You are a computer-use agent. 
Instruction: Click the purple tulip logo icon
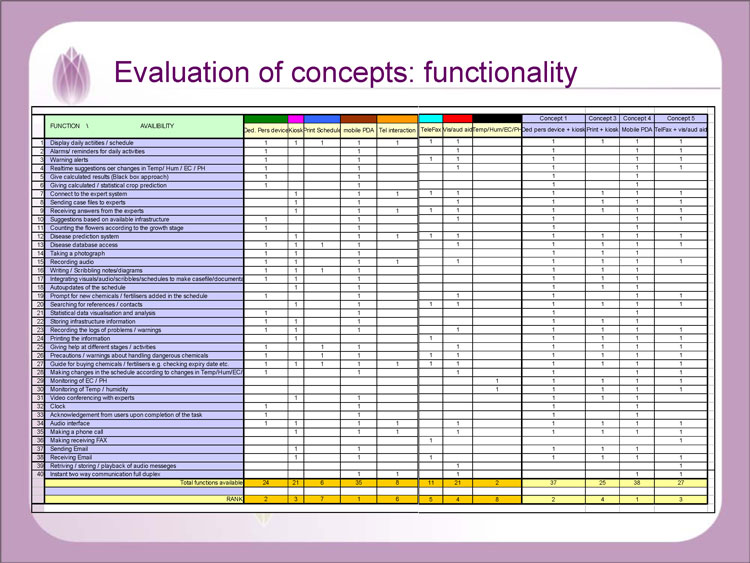pos(71,74)
